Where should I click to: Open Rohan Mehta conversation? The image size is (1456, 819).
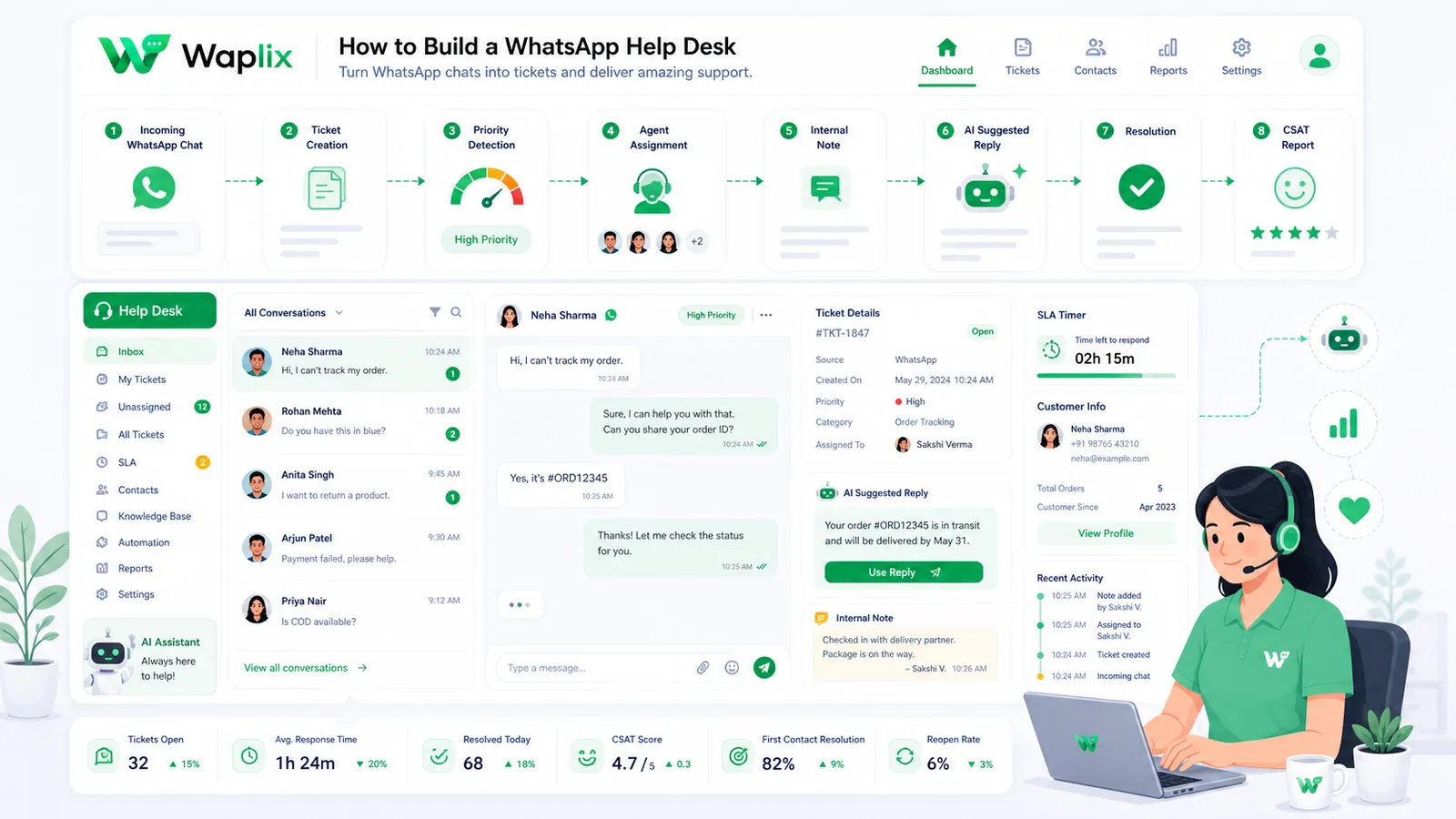(351, 421)
